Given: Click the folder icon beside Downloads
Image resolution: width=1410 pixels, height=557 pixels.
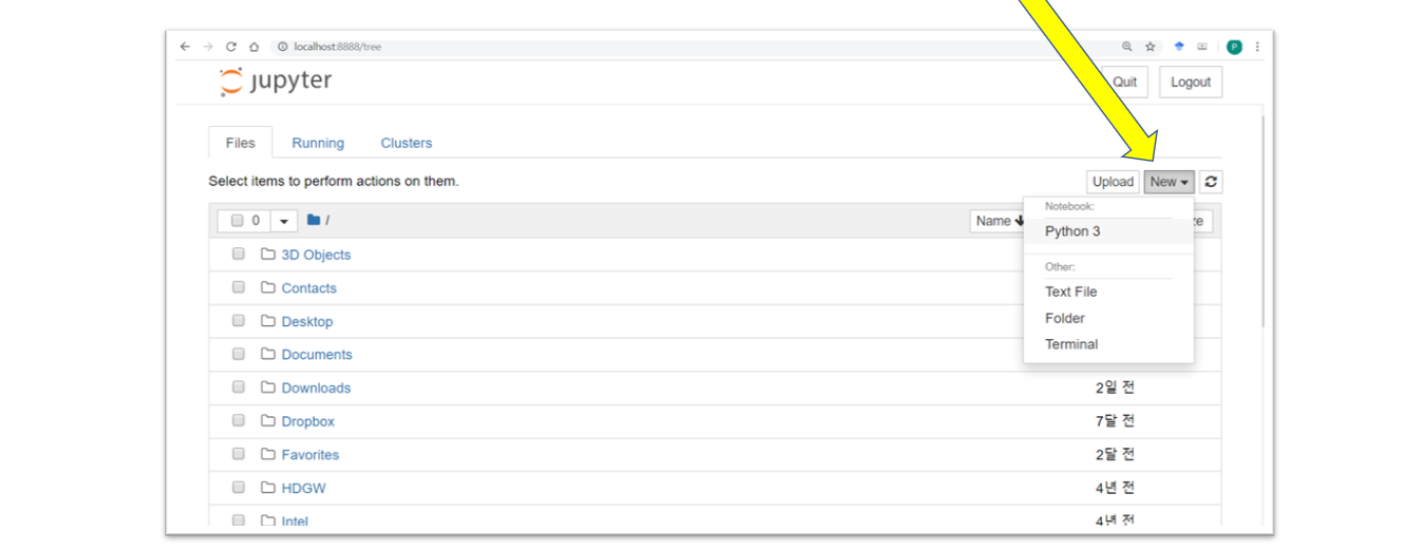Looking at the screenshot, I should tap(268, 387).
